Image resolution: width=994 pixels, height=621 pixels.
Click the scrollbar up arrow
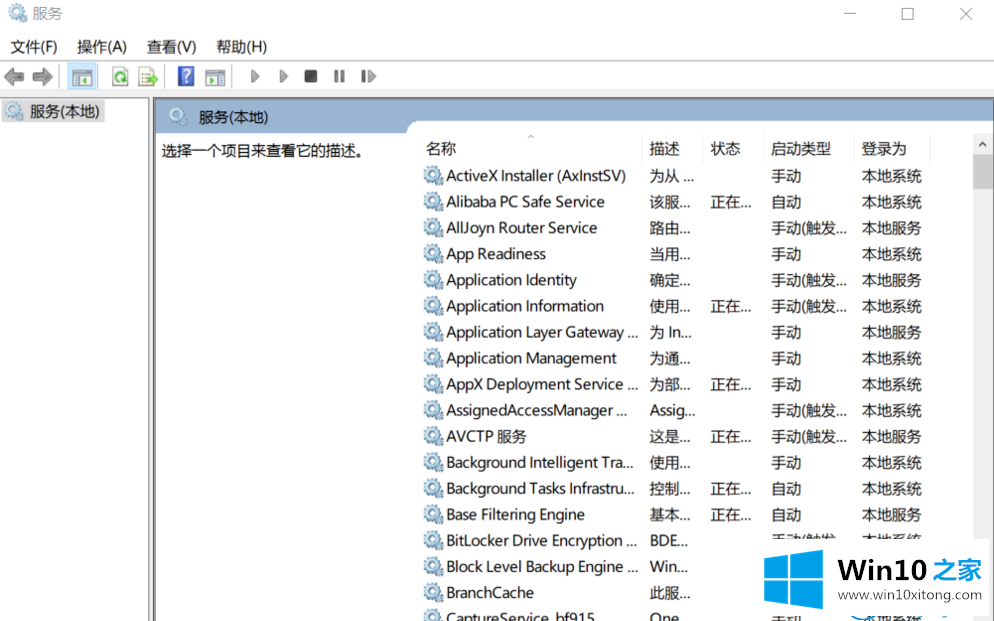[x=982, y=144]
